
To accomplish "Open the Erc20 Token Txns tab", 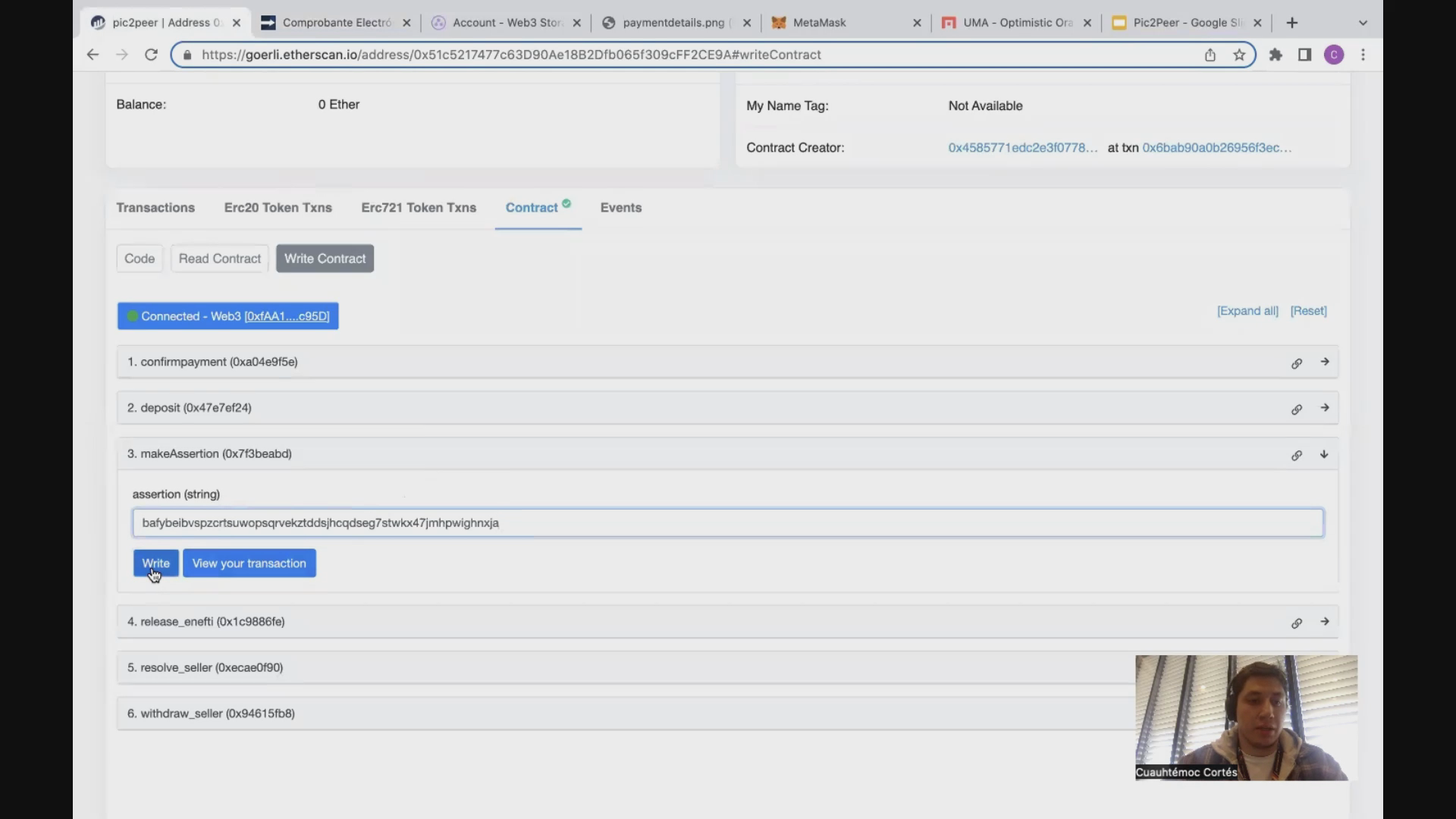I will 278,208.
